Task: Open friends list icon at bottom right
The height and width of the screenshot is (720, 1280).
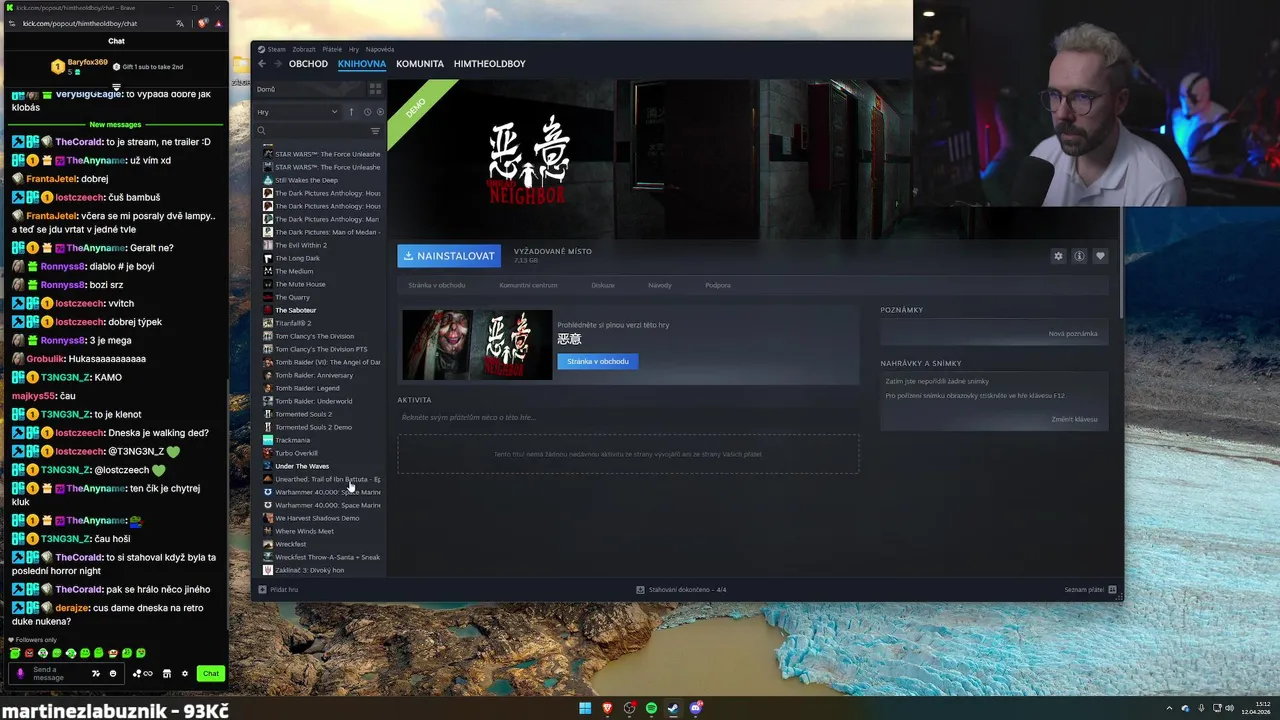Action: click(x=1112, y=590)
